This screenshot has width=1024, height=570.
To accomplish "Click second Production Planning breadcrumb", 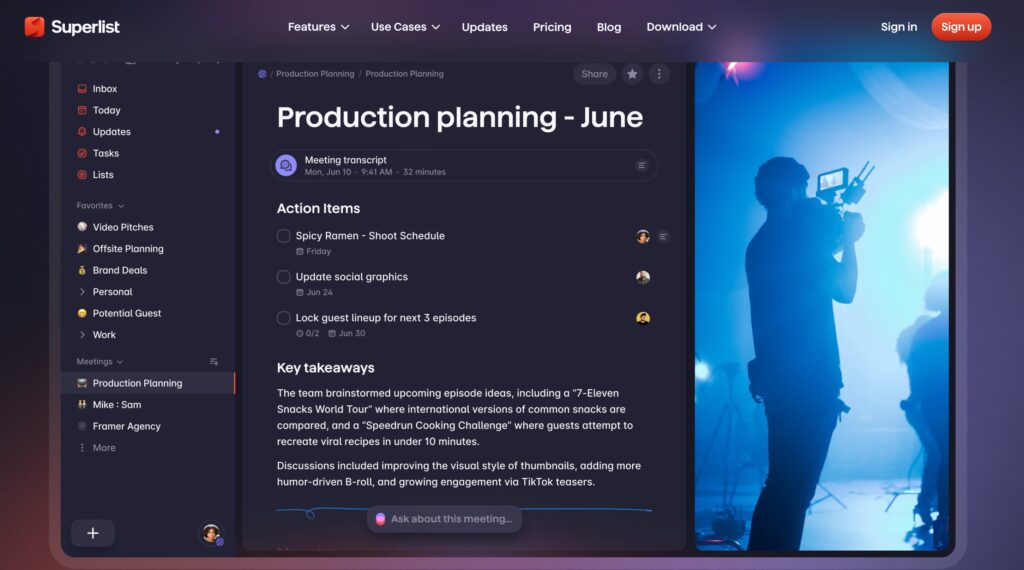I will pyautogui.click(x=404, y=74).
